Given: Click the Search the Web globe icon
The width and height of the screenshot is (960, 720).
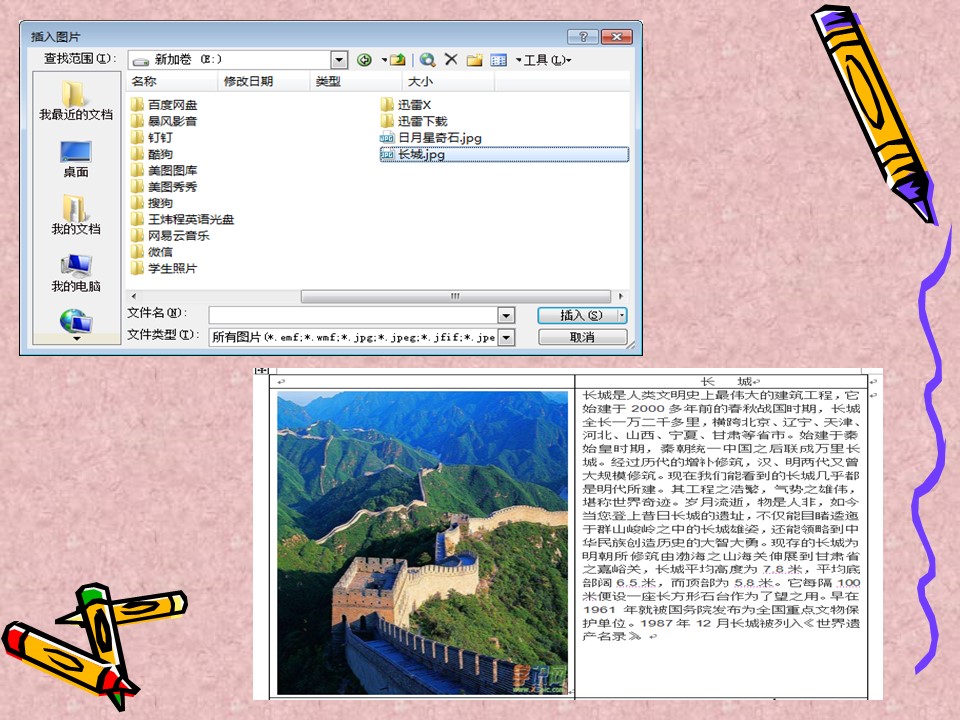Looking at the screenshot, I should [x=427, y=59].
